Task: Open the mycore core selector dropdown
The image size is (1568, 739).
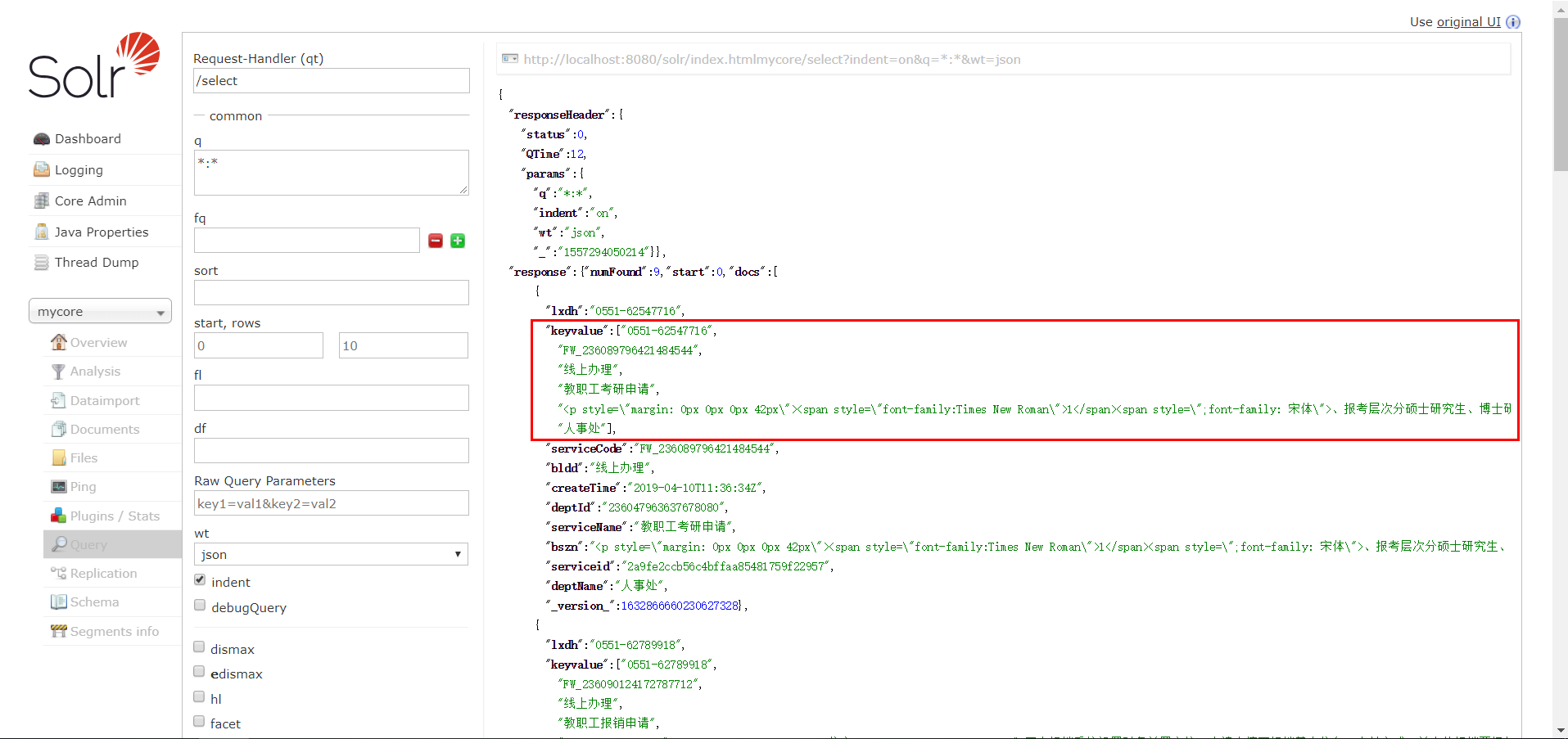Action: (x=100, y=312)
